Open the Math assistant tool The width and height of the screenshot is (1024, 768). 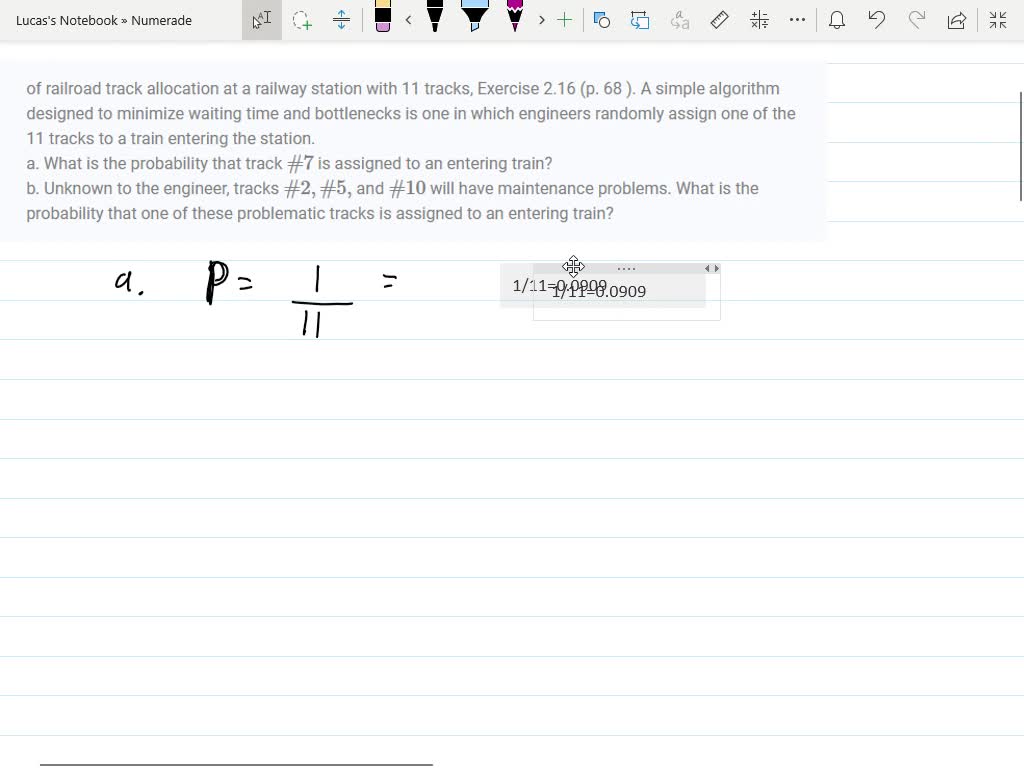759,20
